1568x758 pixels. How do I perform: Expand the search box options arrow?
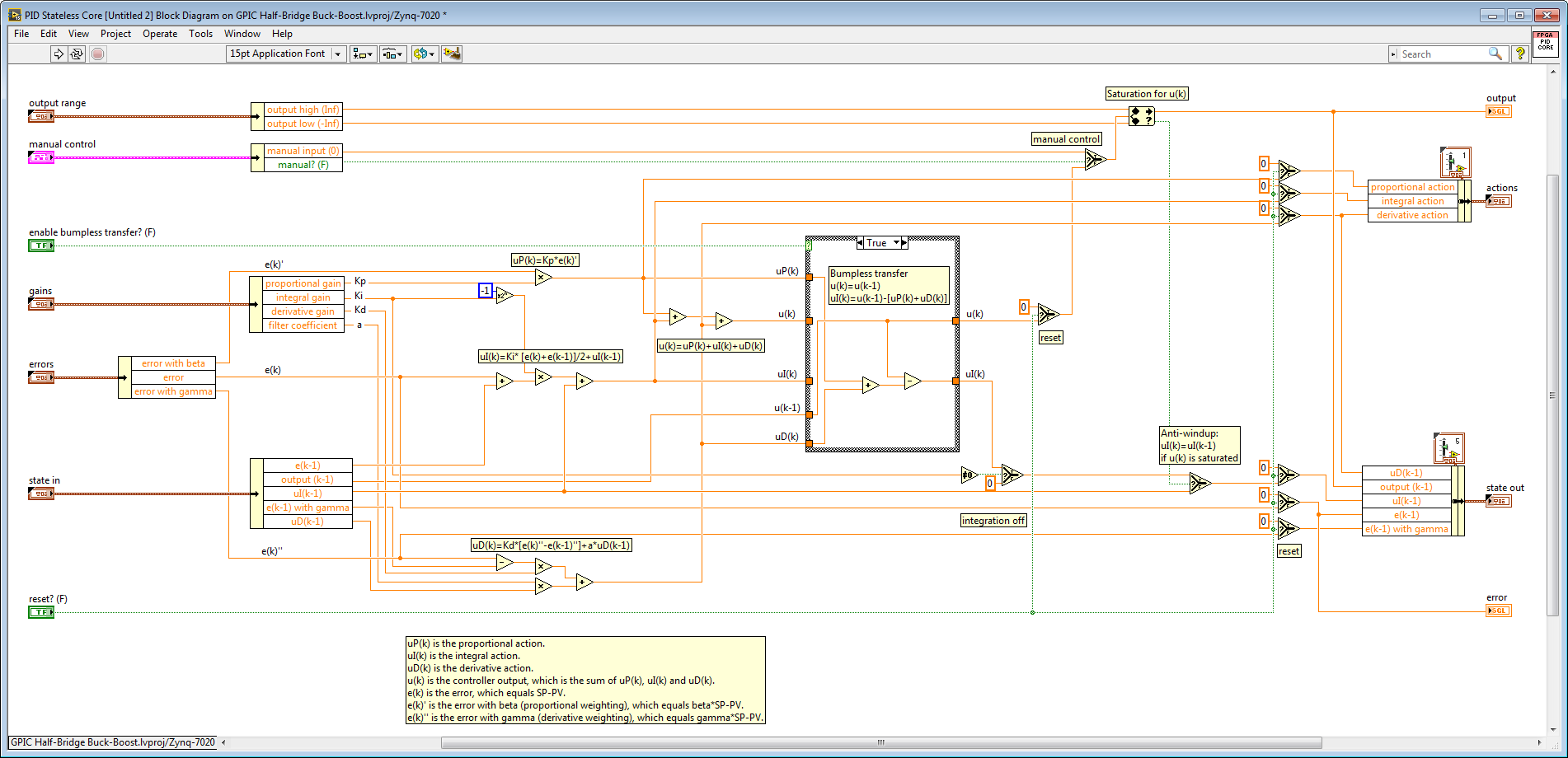pos(1393,54)
